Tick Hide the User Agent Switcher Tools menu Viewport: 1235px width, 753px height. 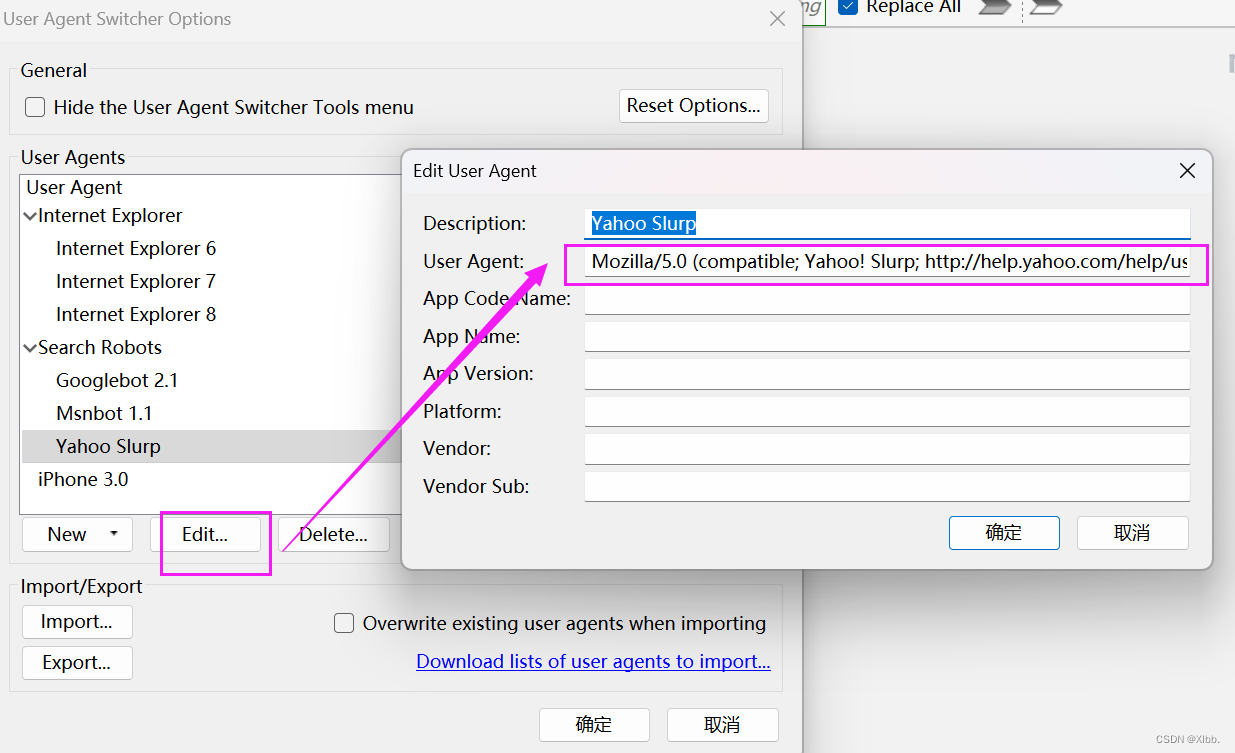pos(35,107)
